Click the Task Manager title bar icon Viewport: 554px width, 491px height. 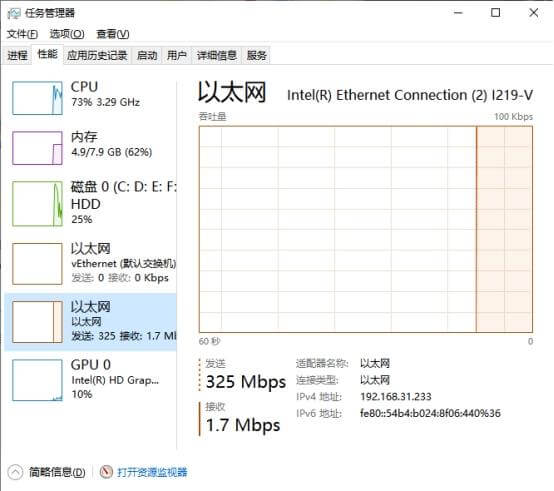point(14,14)
